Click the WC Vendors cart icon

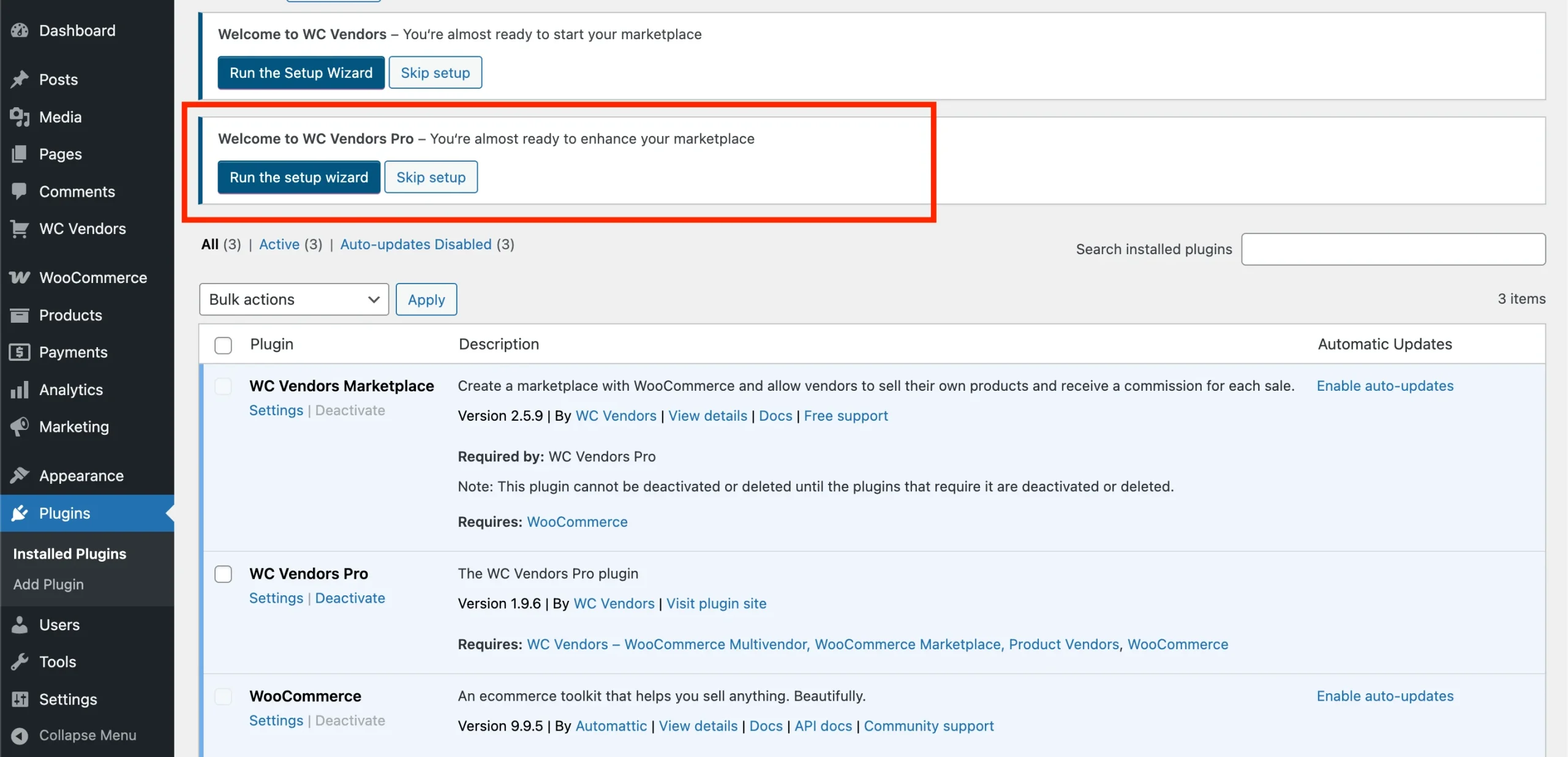[x=20, y=229]
